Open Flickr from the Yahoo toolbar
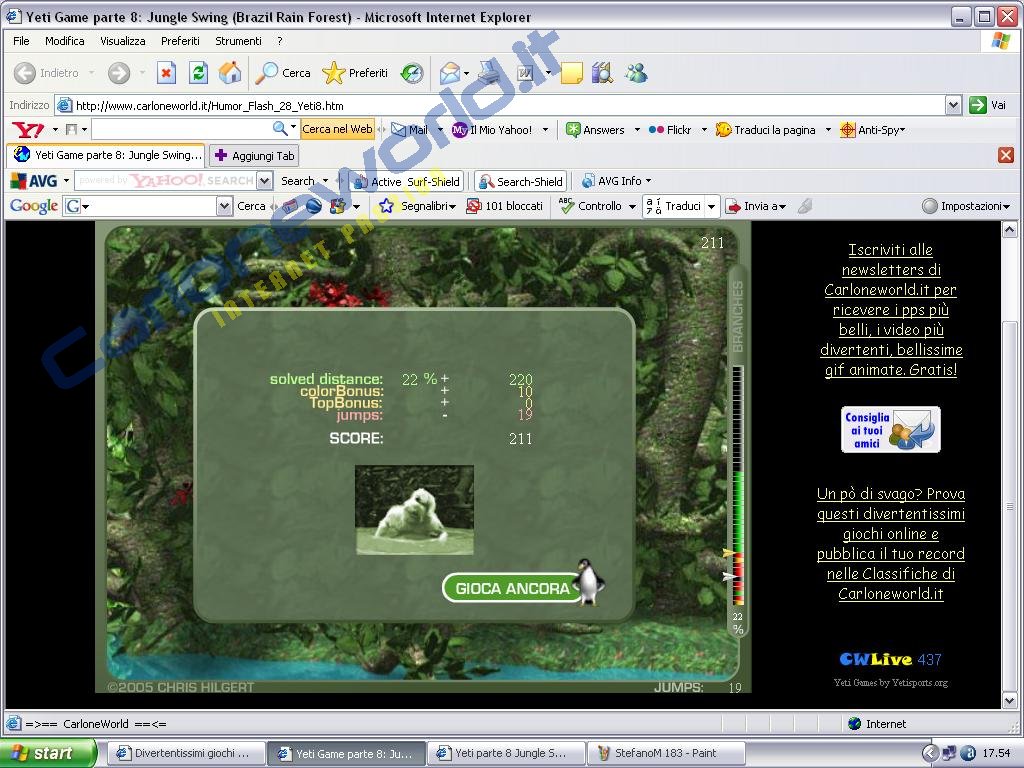The image size is (1024, 768). (669, 130)
